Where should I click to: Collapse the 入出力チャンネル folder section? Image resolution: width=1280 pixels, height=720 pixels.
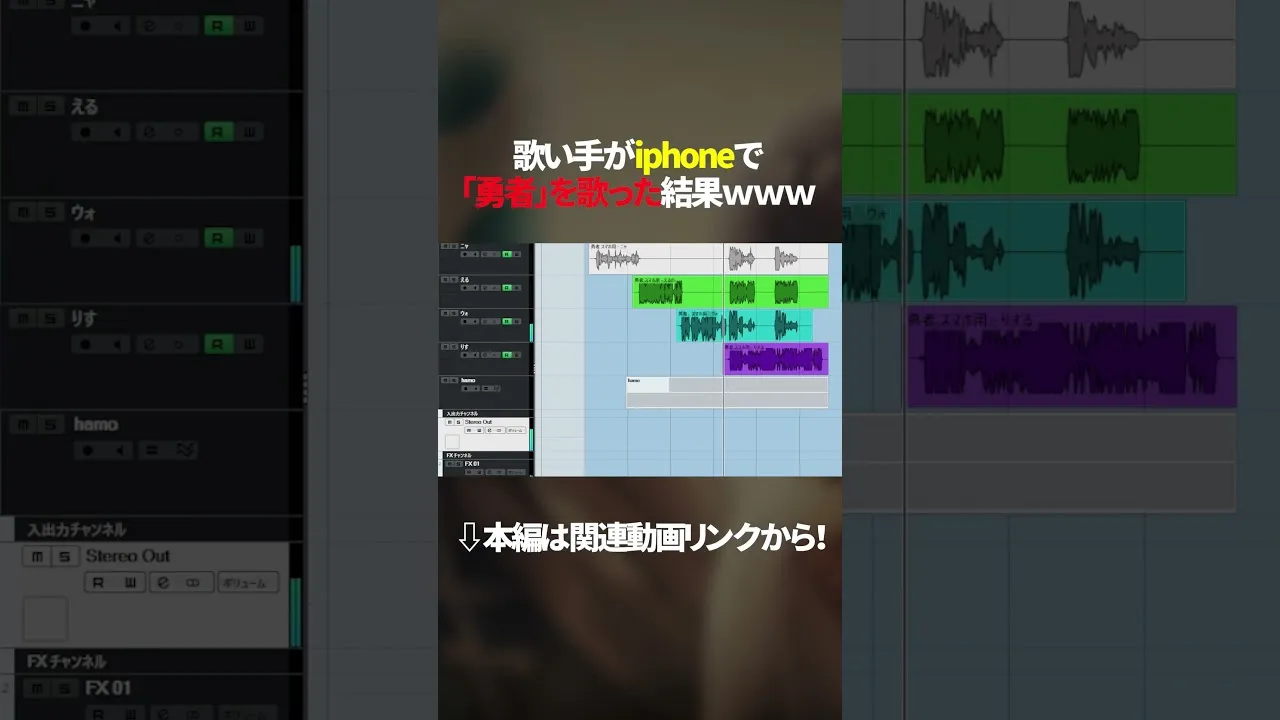(x=76, y=530)
